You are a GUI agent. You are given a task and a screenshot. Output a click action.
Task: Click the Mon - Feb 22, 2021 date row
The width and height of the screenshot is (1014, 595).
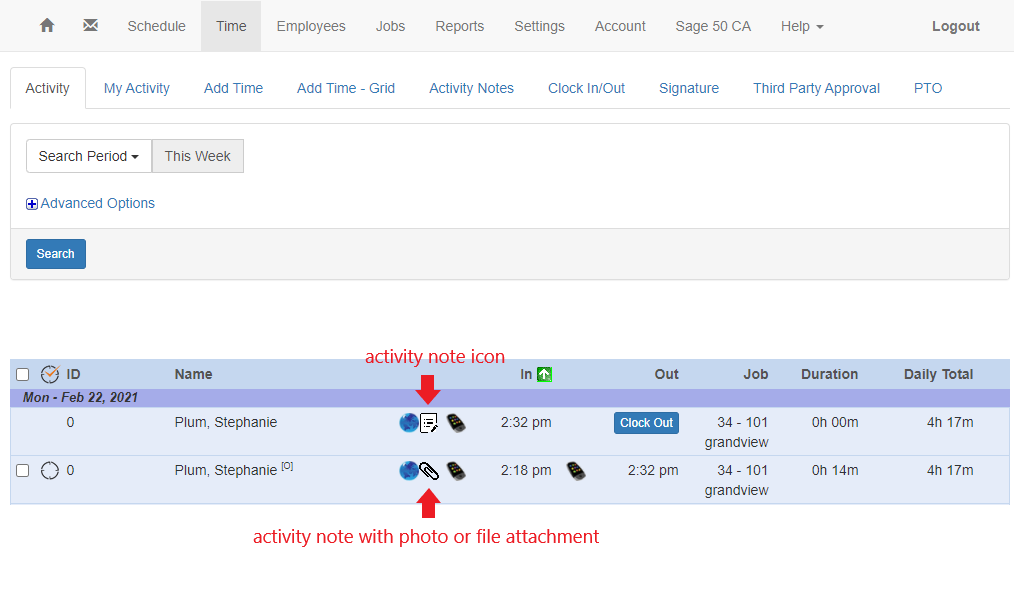coord(510,398)
